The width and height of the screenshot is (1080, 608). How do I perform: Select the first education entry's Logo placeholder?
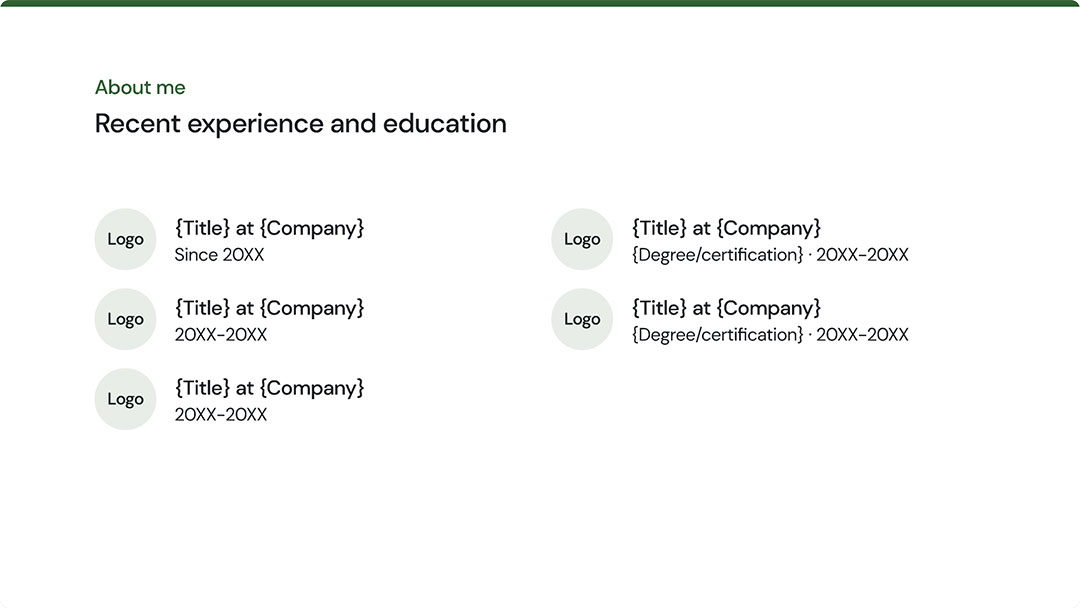[x=582, y=239]
